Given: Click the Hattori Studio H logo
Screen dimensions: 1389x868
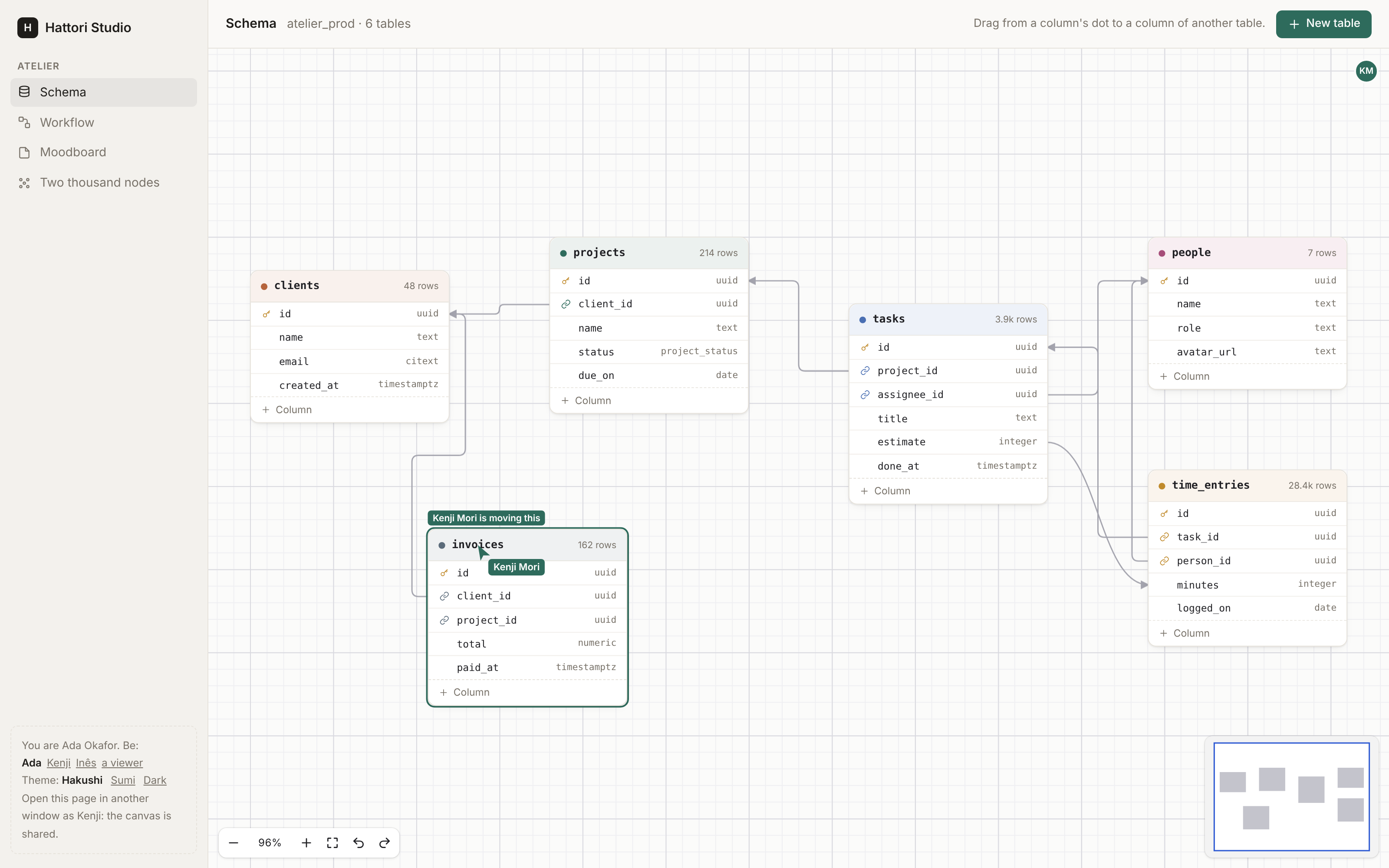Looking at the screenshot, I should click(27, 27).
